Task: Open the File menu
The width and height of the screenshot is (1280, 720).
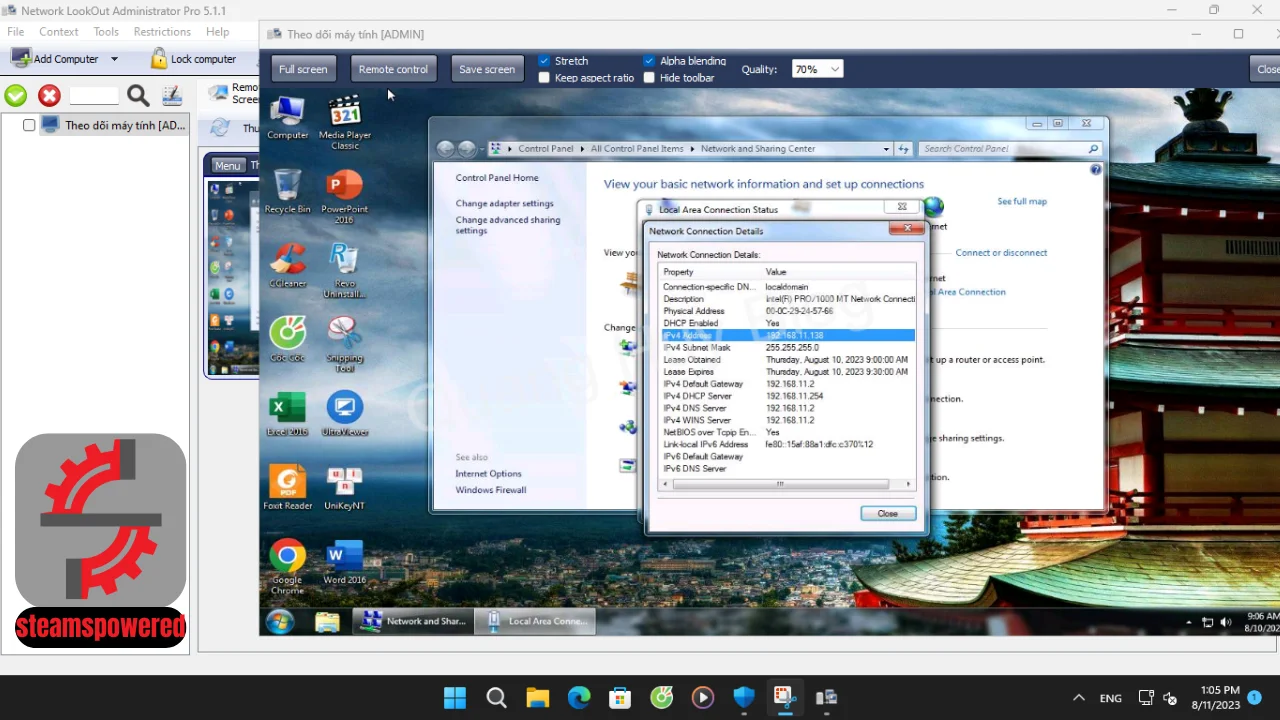Action: point(16,32)
